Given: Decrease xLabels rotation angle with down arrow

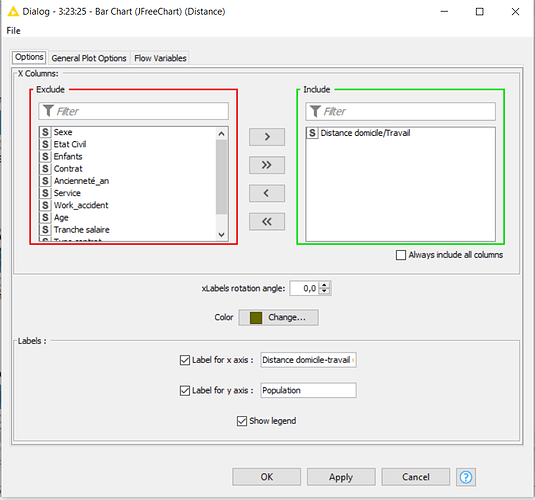Looking at the screenshot, I should [324, 291].
